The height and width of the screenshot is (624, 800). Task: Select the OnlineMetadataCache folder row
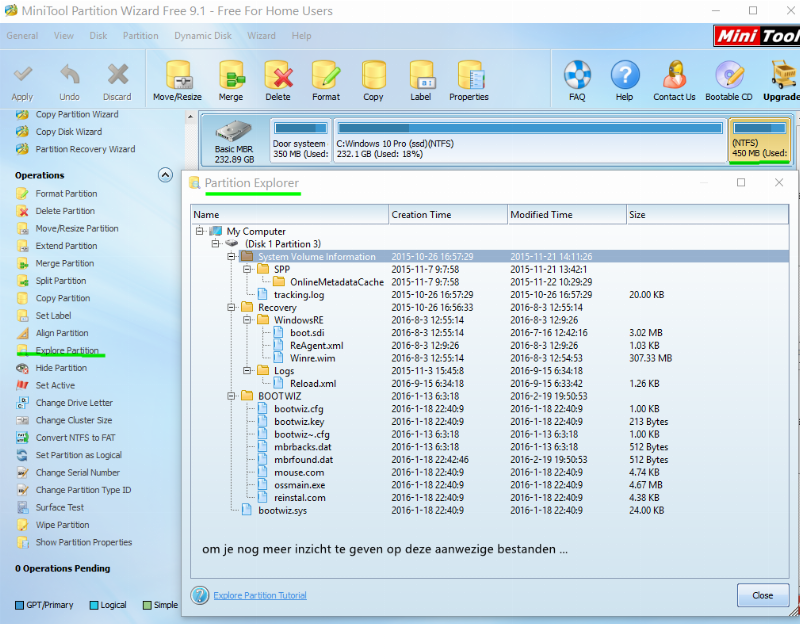pos(490,282)
